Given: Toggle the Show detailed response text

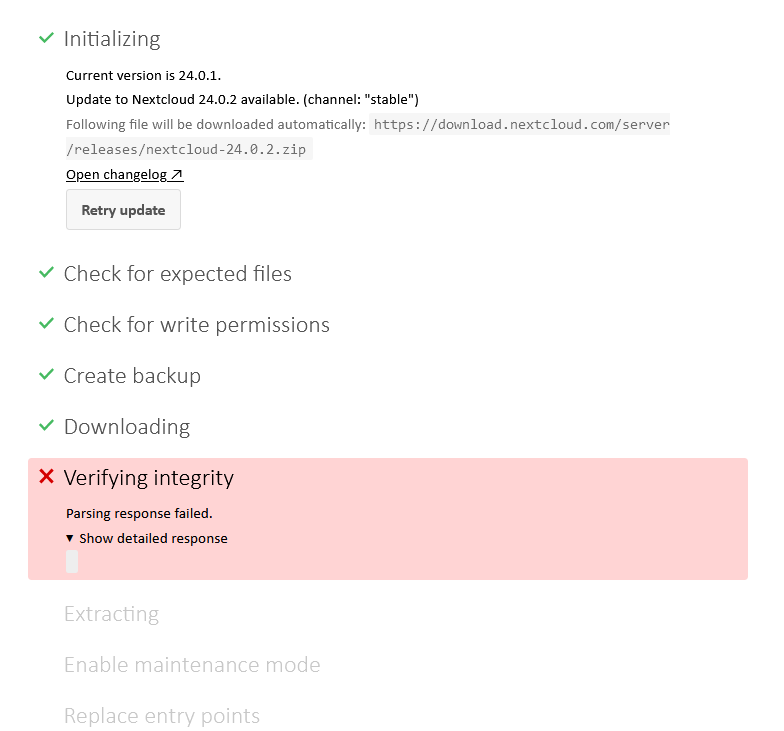Looking at the screenshot, I should click(x=153, y=538).
